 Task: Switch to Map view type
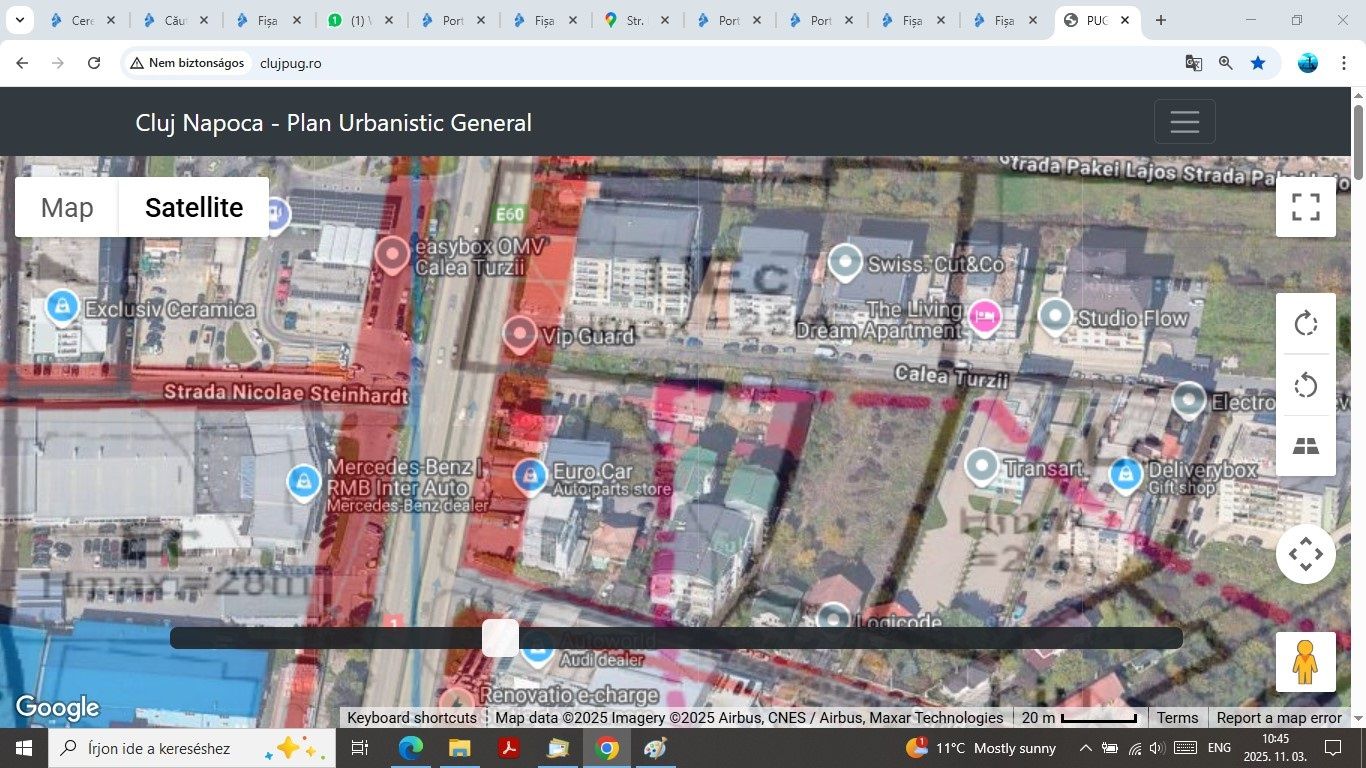[67, 207]
